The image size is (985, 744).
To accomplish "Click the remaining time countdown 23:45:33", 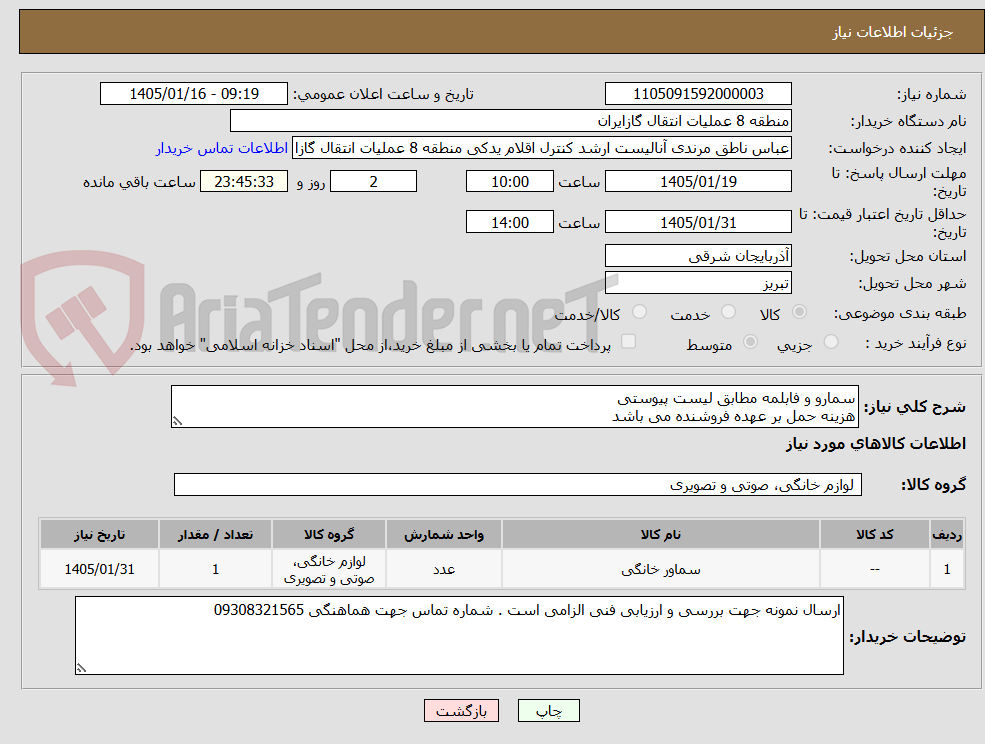I will pyautogui.click(x=244, y=182).
